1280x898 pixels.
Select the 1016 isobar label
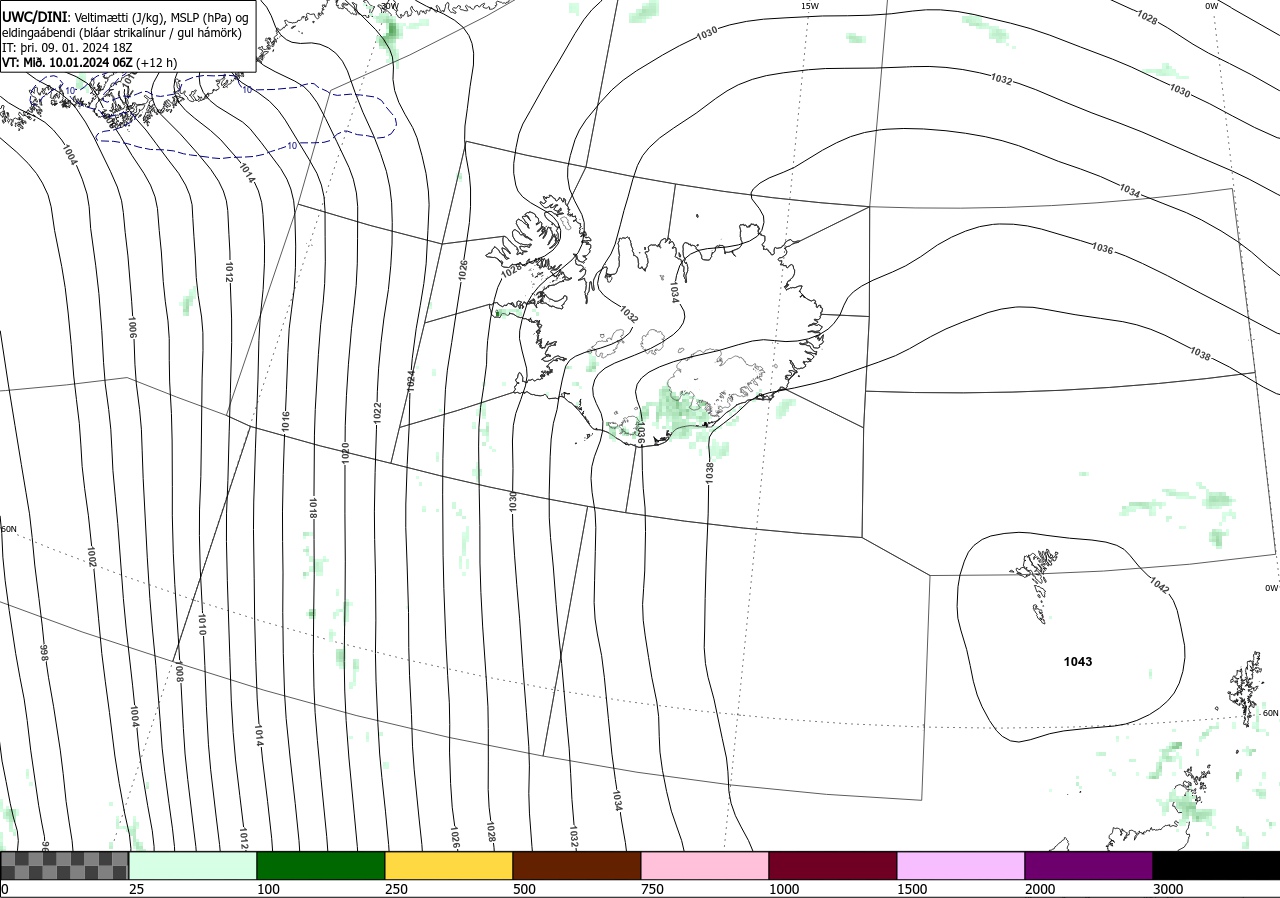(286, 421)
